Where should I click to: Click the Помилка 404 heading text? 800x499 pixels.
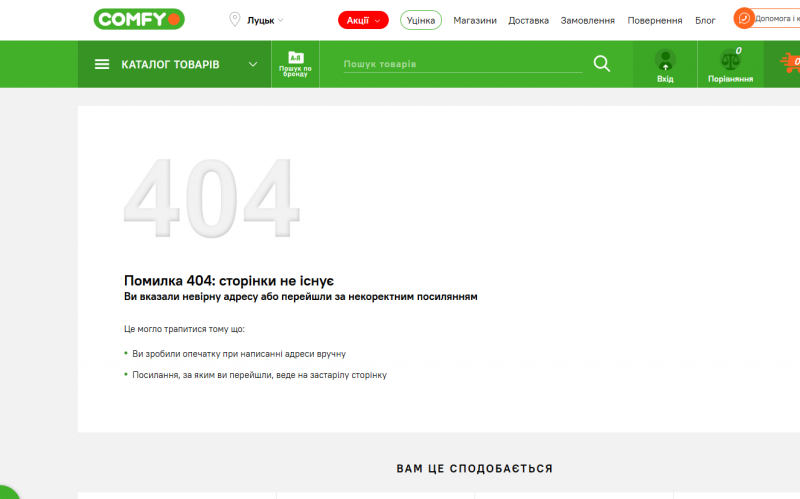click(229, 281)
